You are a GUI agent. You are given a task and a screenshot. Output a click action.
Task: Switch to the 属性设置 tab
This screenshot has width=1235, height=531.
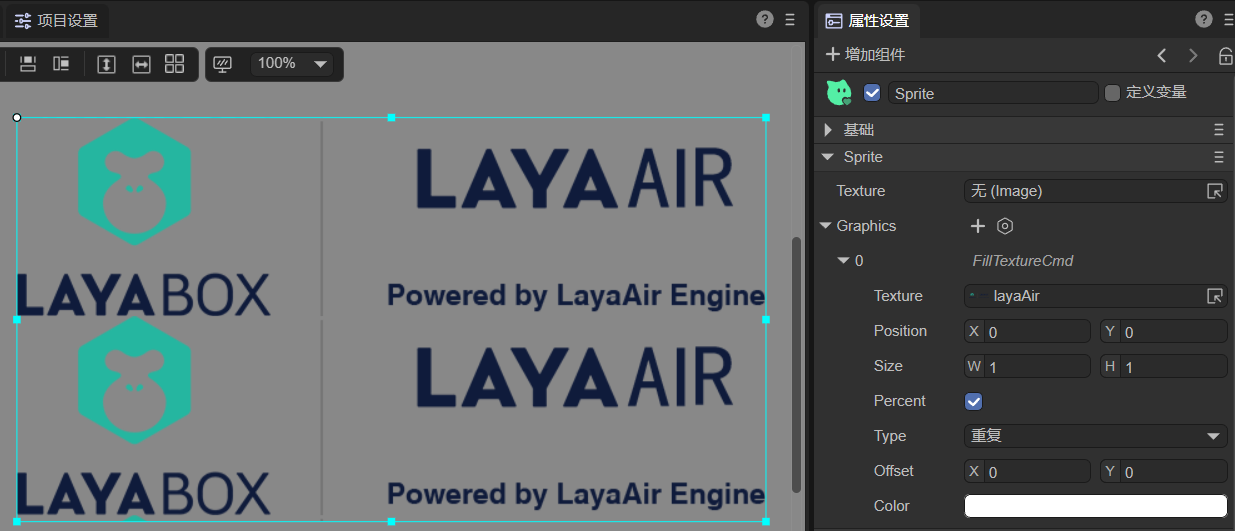[x=866, y=20]
